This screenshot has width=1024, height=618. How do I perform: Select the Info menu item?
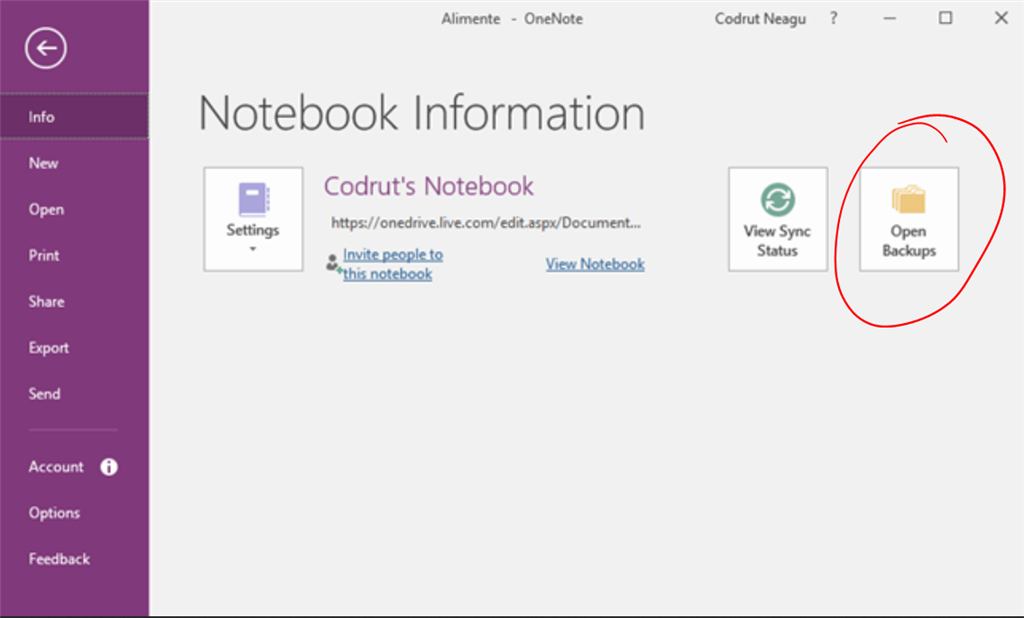74,116
